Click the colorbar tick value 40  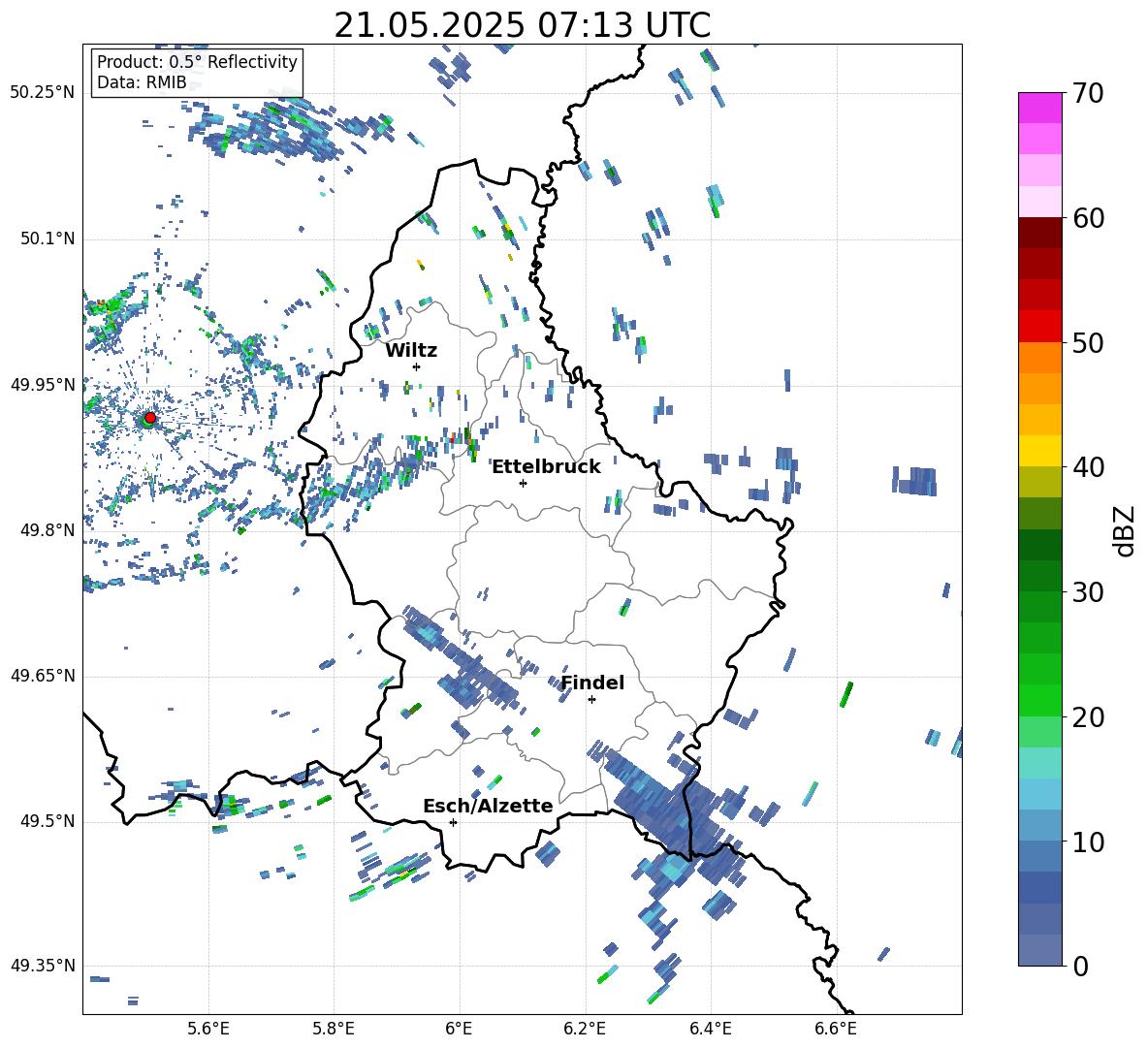(1088, 467)
